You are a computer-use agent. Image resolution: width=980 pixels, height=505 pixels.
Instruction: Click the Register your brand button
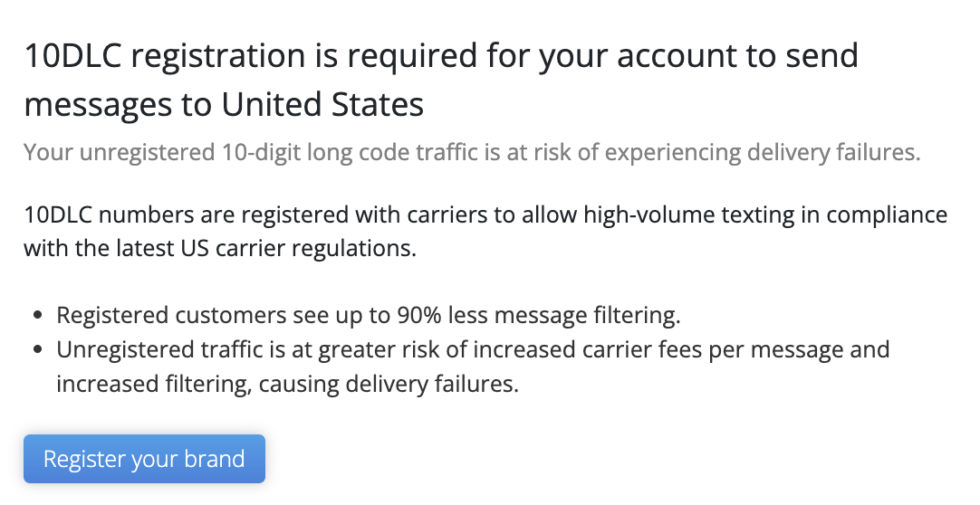(144, 459)
